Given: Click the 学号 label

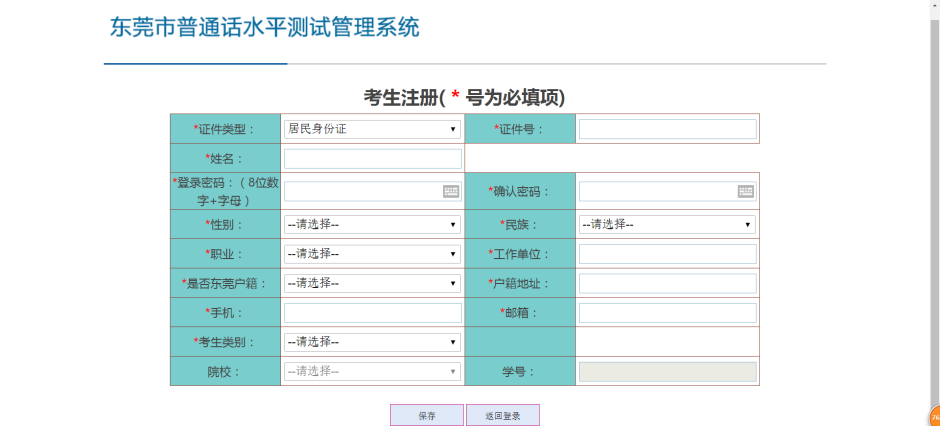Looking at the screenshot, I should (520, 372).
